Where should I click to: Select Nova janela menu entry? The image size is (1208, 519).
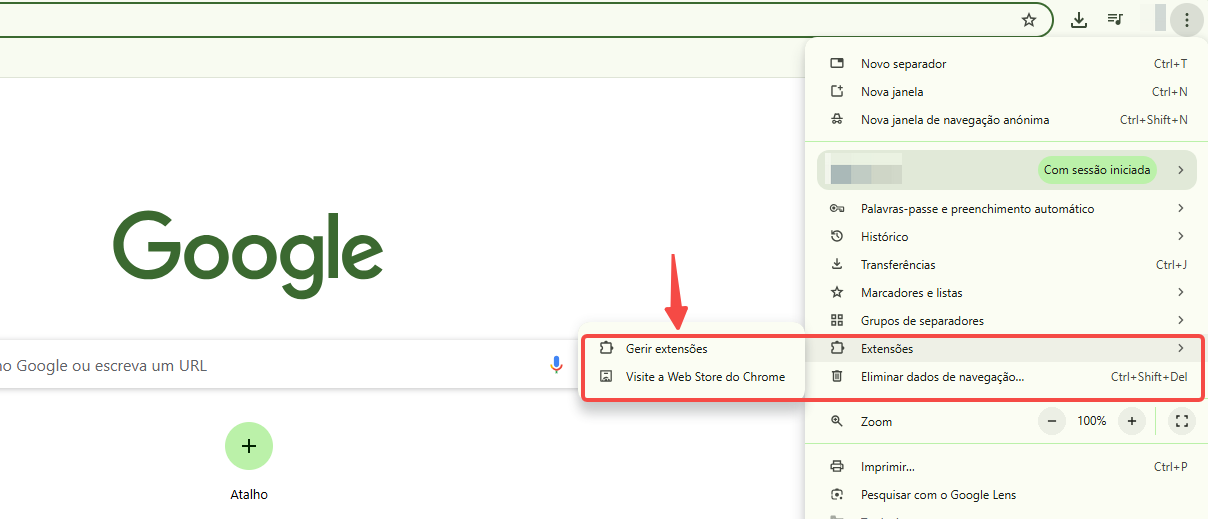pos(1007,91)
